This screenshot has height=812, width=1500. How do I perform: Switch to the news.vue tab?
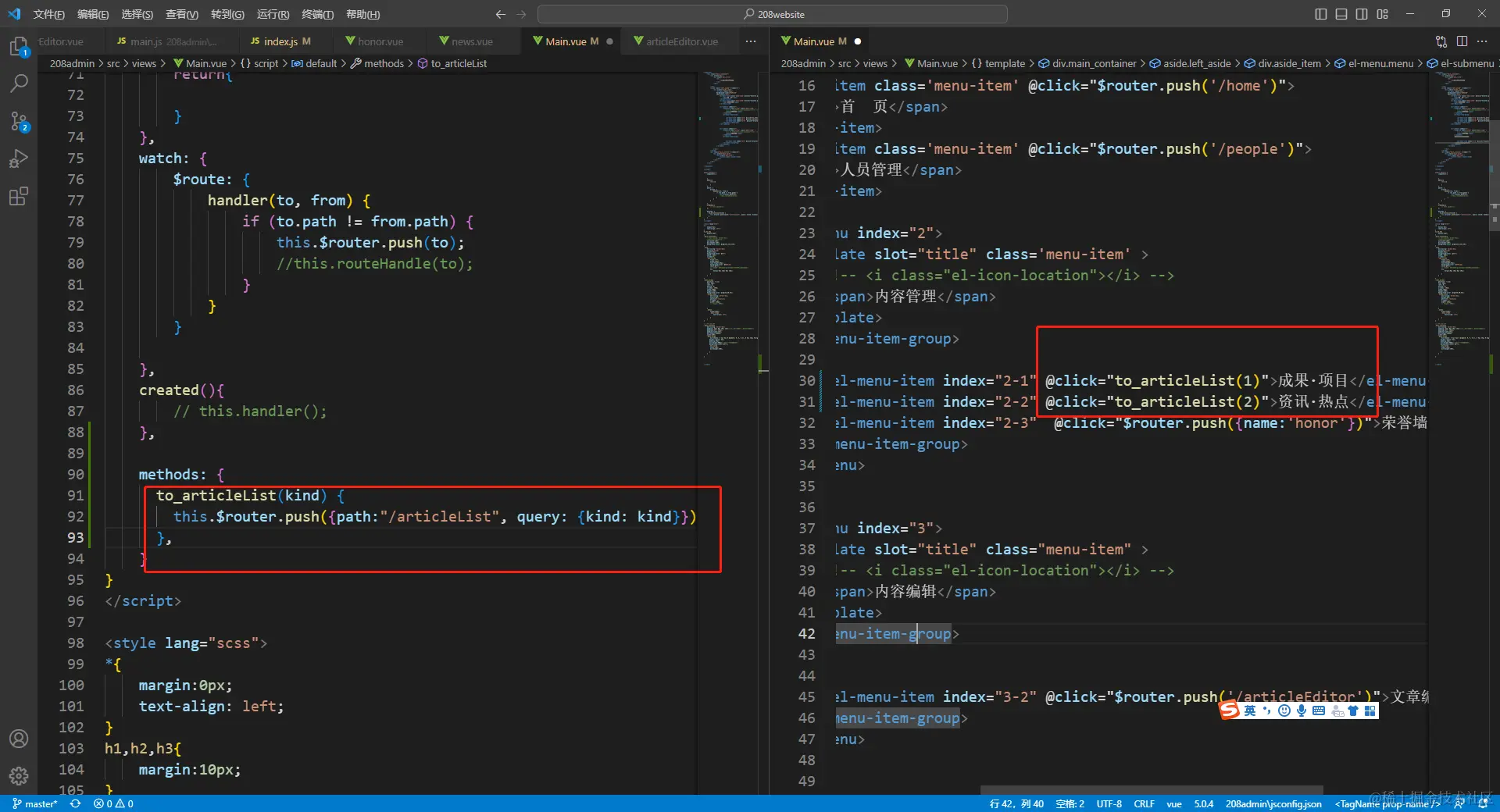(x=472, y=41)
